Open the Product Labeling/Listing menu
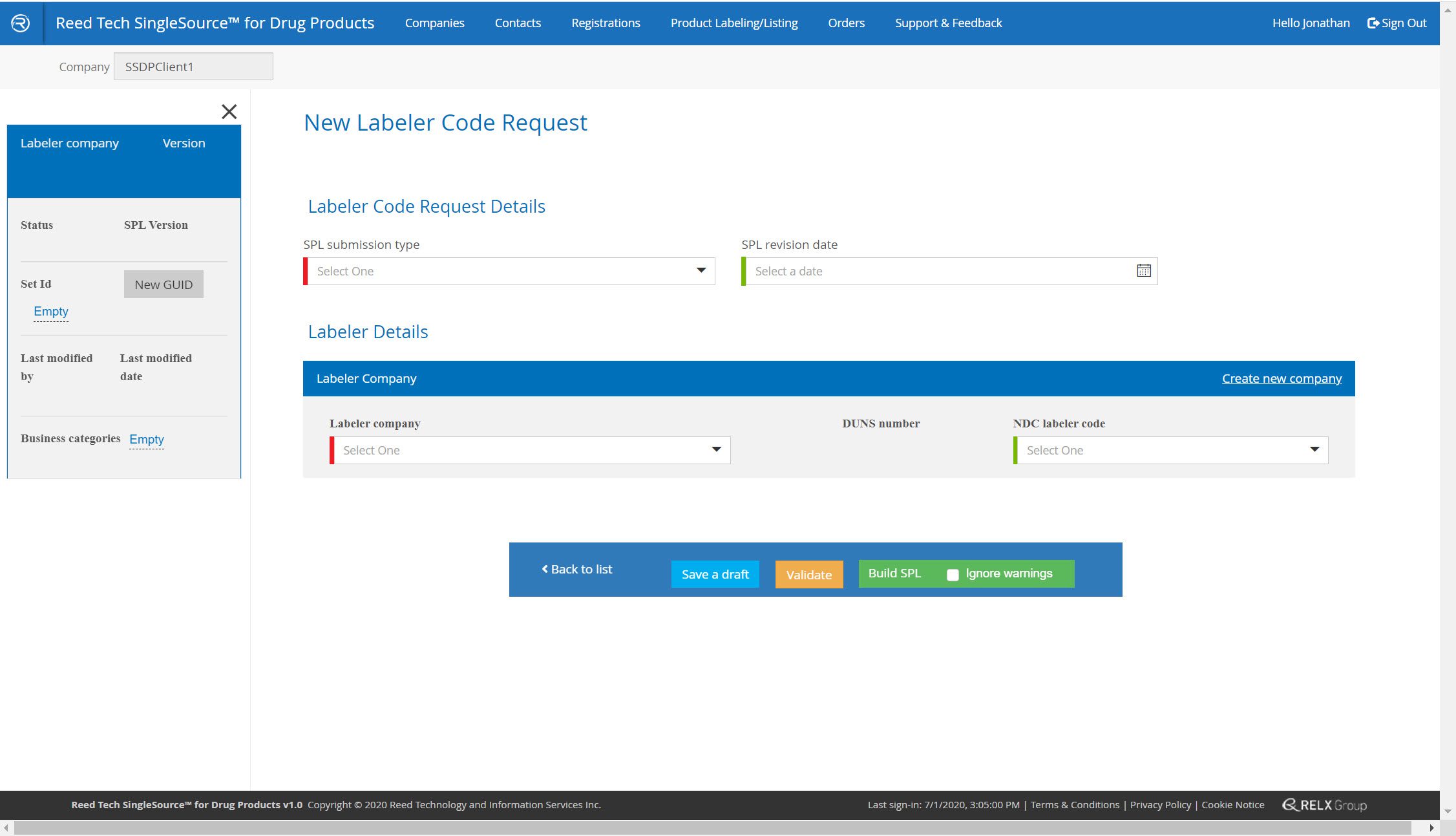 (734, 23)
